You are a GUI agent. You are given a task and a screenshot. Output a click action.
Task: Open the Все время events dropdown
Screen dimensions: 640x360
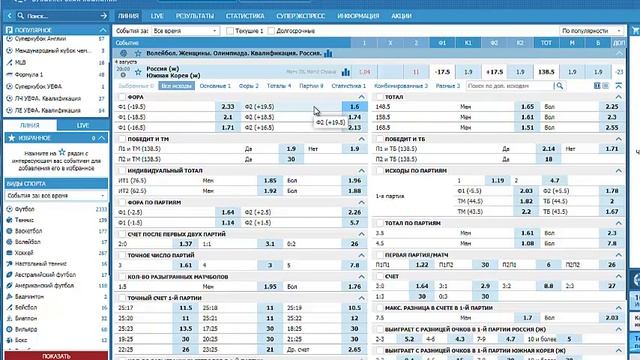coord(185,31)
